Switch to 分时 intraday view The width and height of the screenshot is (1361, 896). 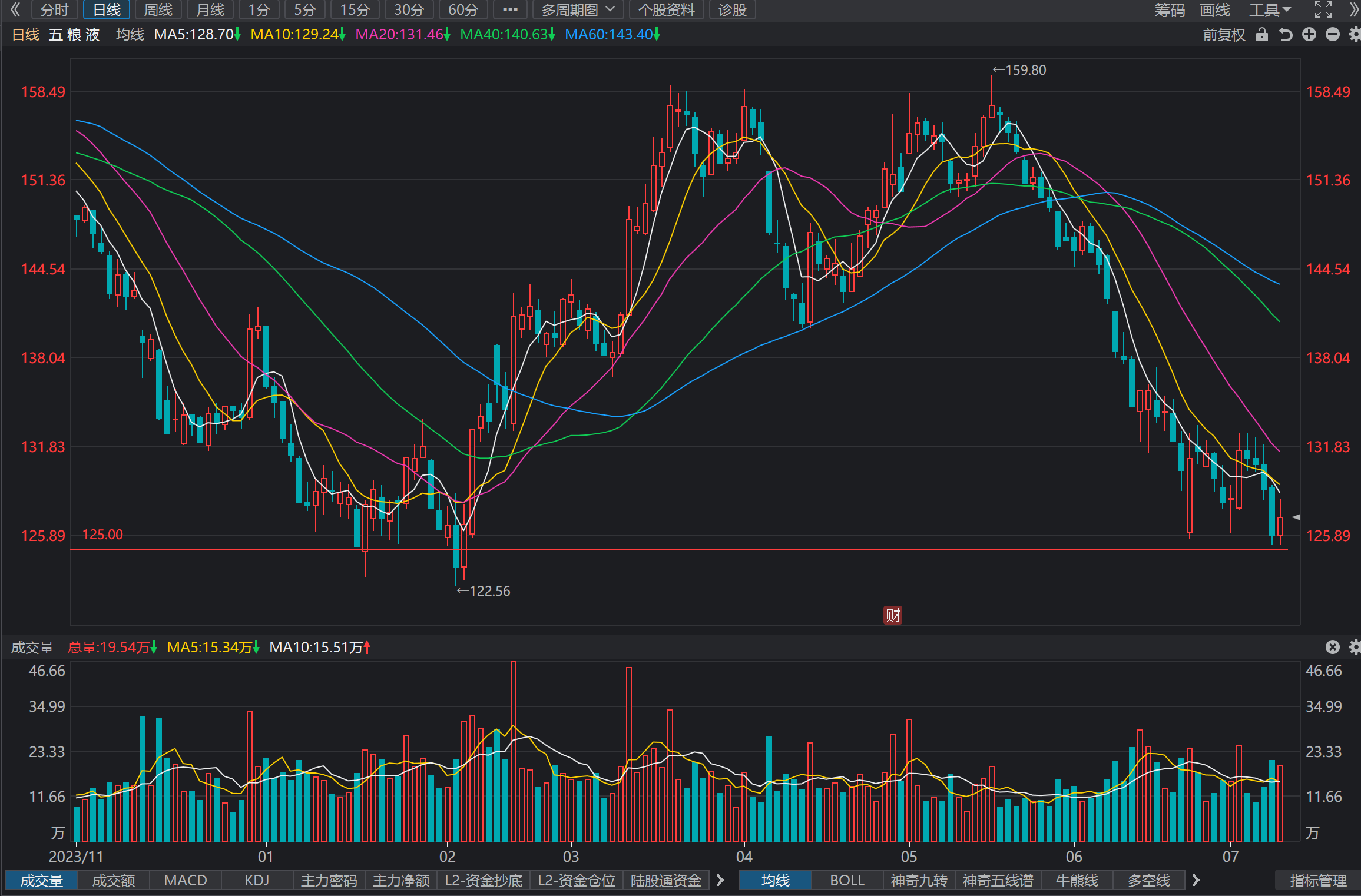54,9
